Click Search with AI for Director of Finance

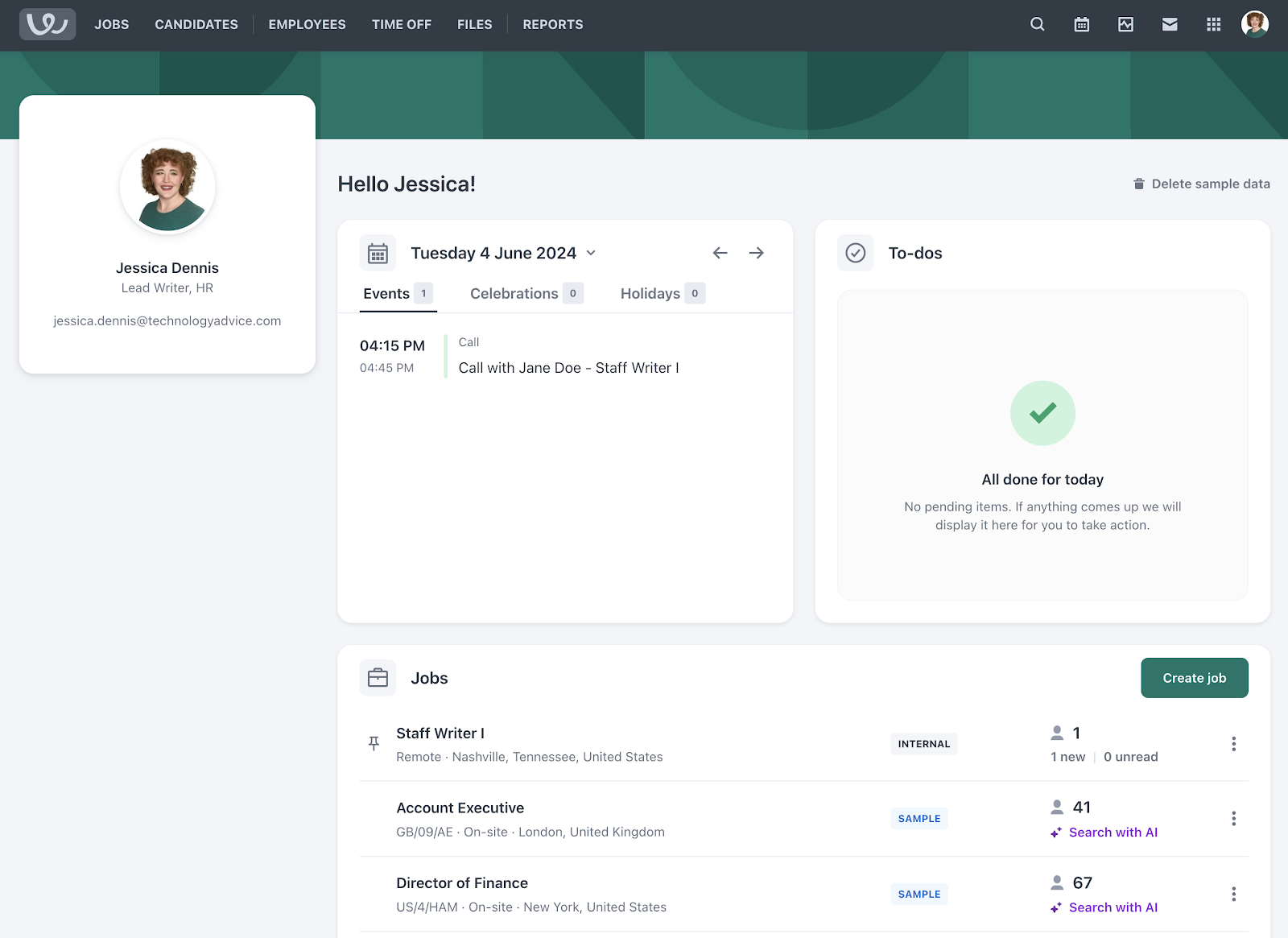[1104, 907]
